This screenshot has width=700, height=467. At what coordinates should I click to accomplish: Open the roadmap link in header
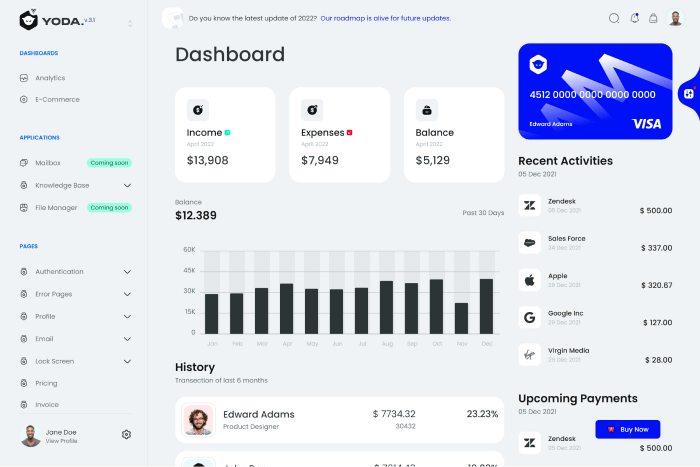pyautogui.click(x=386, y=18)
